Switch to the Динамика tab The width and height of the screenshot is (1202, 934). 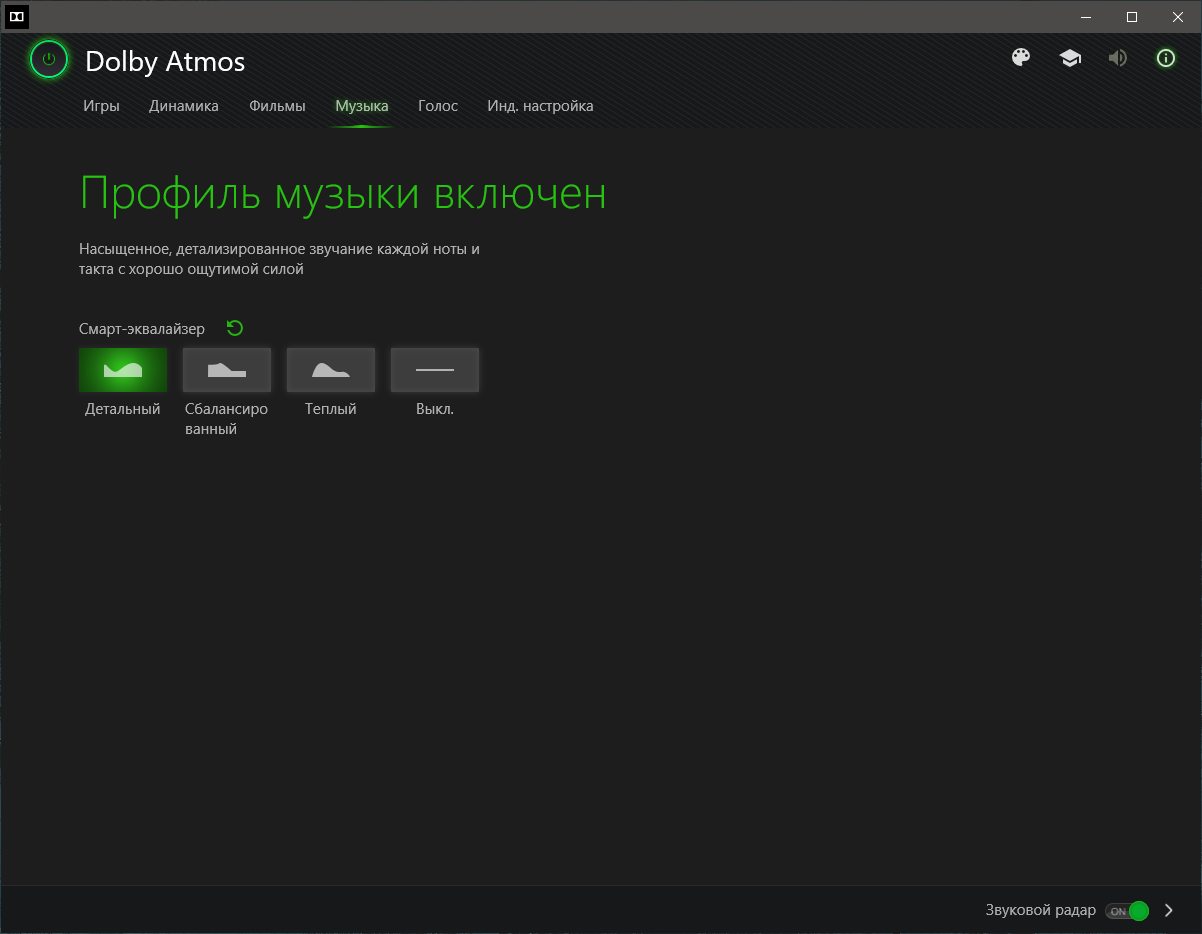pyautogui.click(x=184, y=106)
